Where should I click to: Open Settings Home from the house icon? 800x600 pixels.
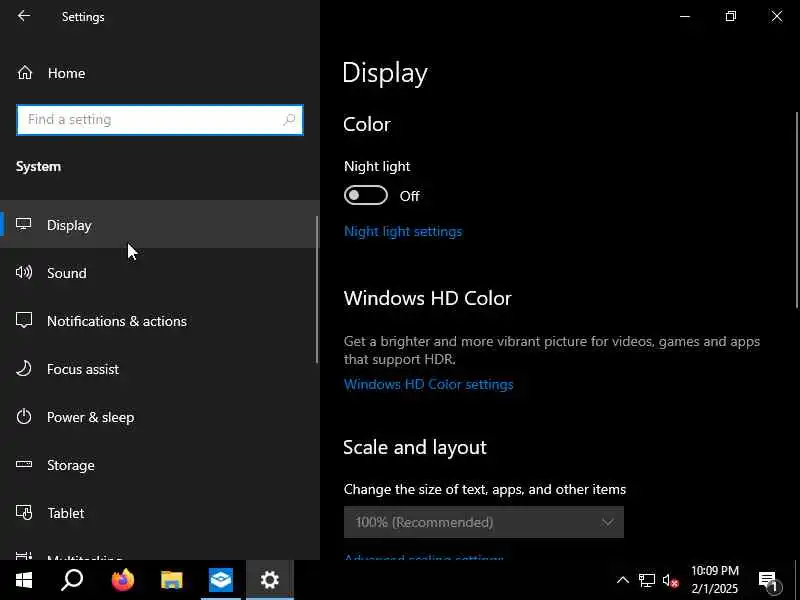pyautogui.click(x=24, y=73)
